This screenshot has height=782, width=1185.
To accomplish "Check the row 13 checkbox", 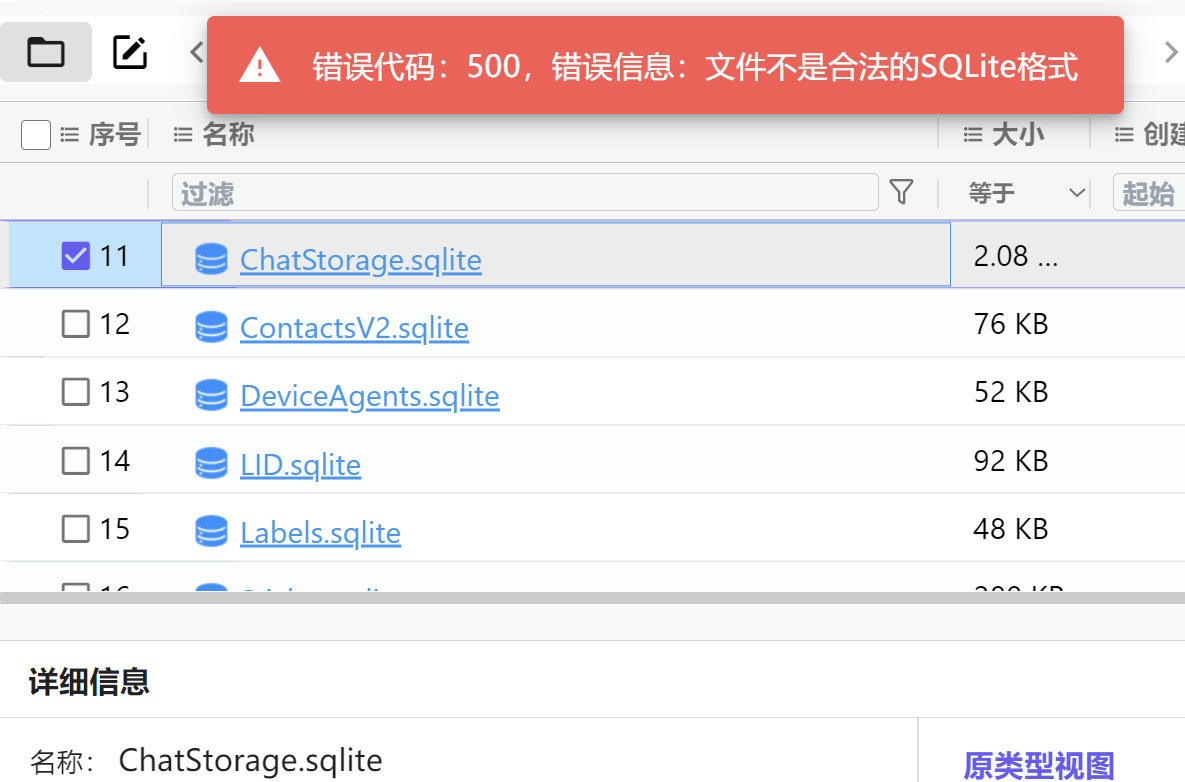I will tap(76, 392).
